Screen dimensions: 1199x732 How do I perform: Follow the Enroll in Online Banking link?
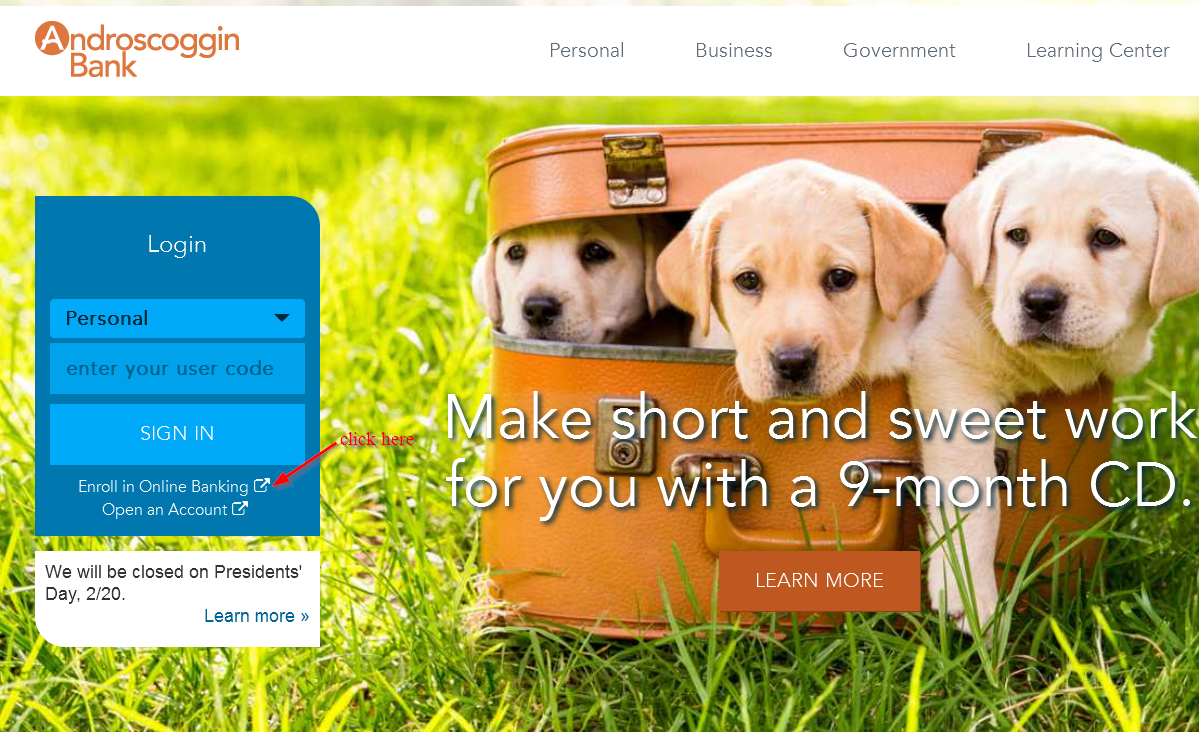[163, 486]
